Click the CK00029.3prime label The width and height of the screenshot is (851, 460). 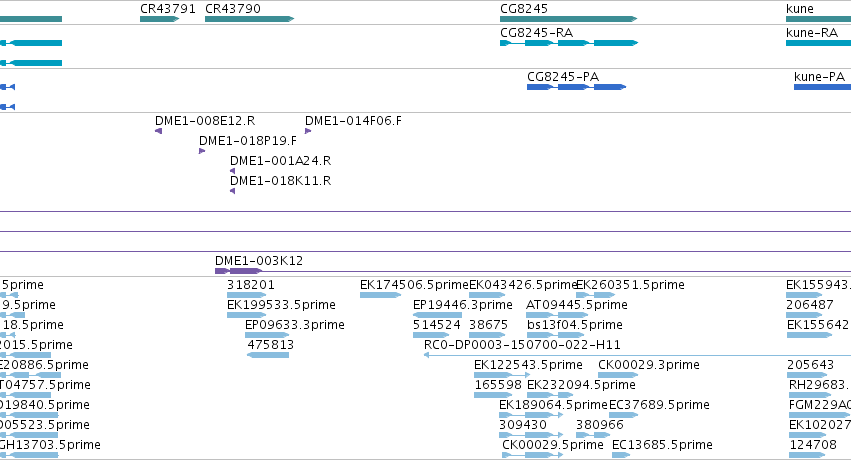[649, 365]
